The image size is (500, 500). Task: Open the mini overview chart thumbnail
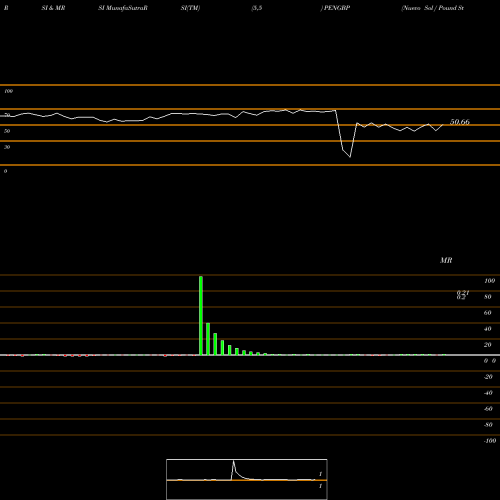pyautogui.click(x=247, y=479)
